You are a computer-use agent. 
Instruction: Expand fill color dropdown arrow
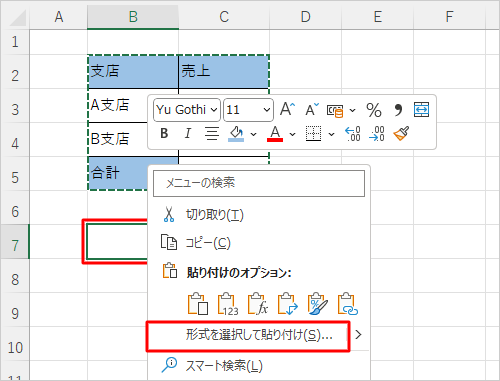click(x=254, y=134)
